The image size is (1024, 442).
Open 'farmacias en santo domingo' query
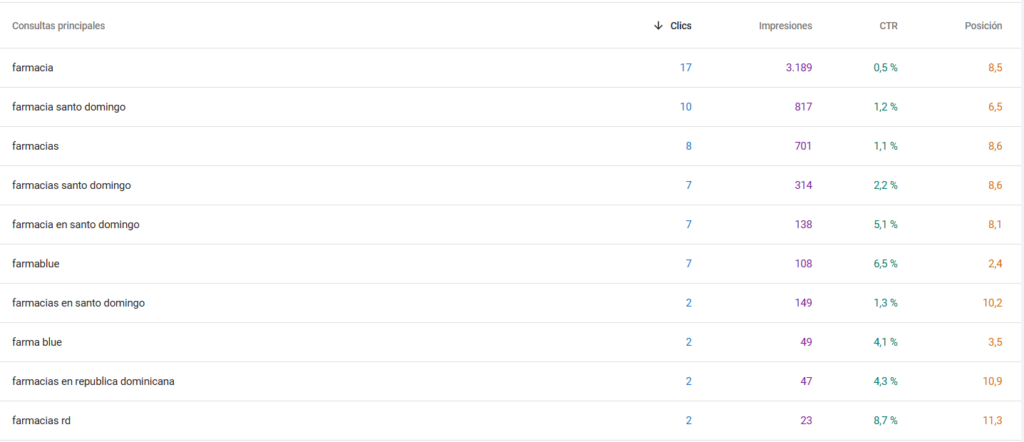pyautogui.click(x=78, y=303)
